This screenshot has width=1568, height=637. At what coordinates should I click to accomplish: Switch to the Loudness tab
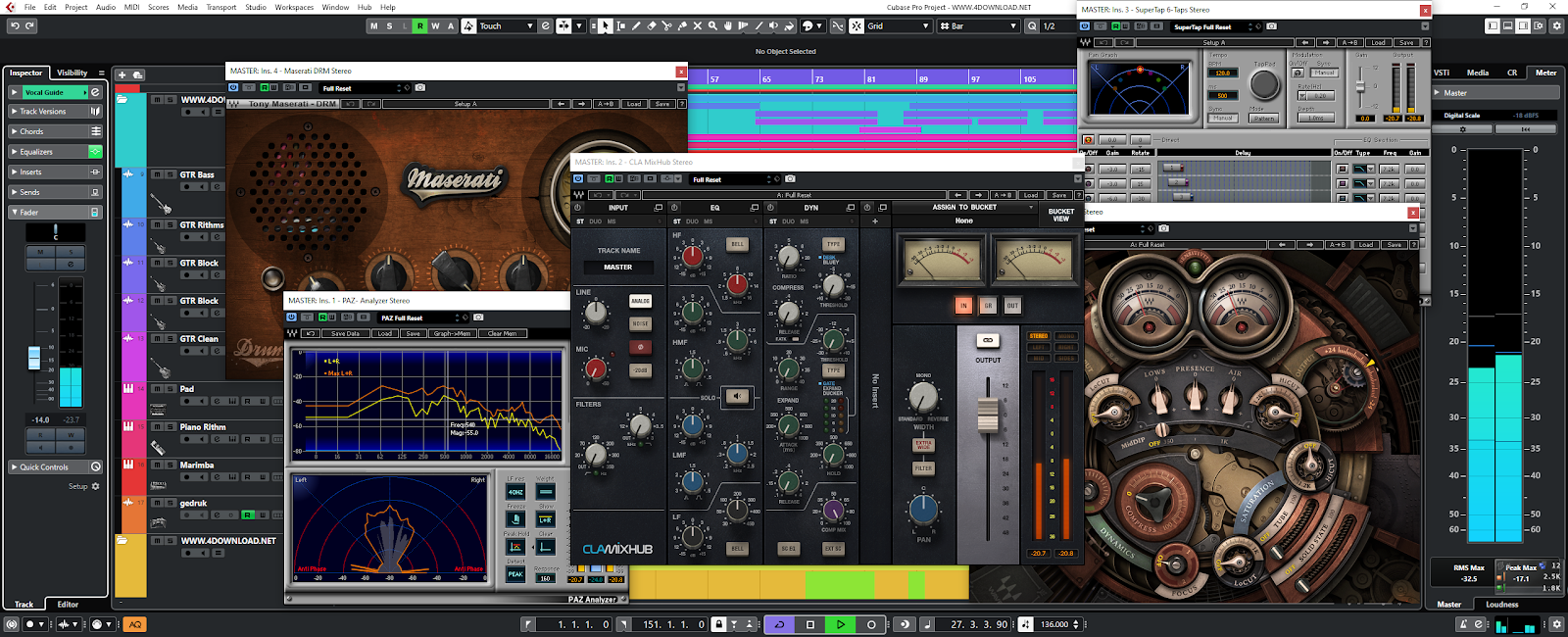tap(1502, 605)
